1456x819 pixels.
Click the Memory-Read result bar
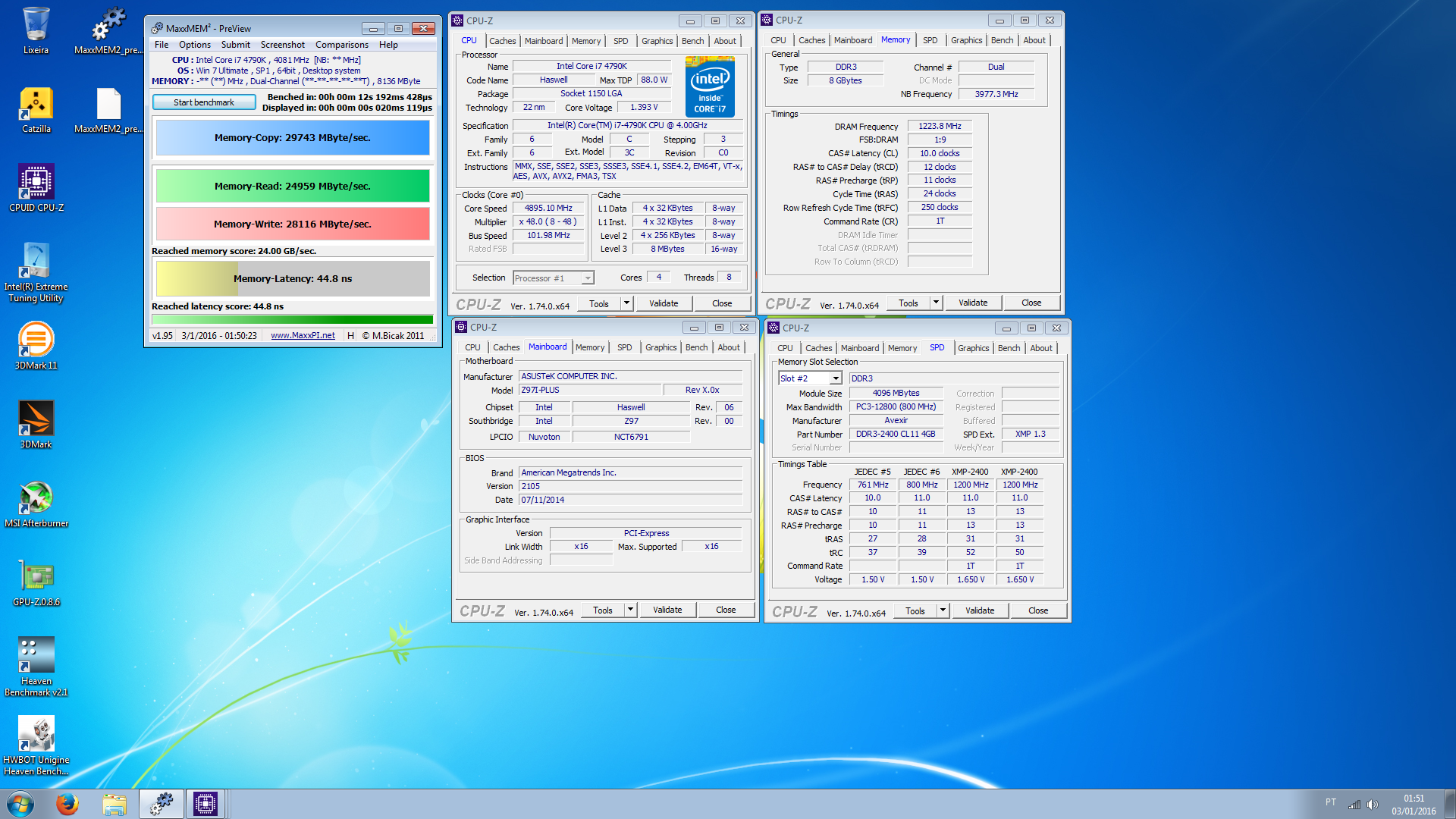(293, 186)
